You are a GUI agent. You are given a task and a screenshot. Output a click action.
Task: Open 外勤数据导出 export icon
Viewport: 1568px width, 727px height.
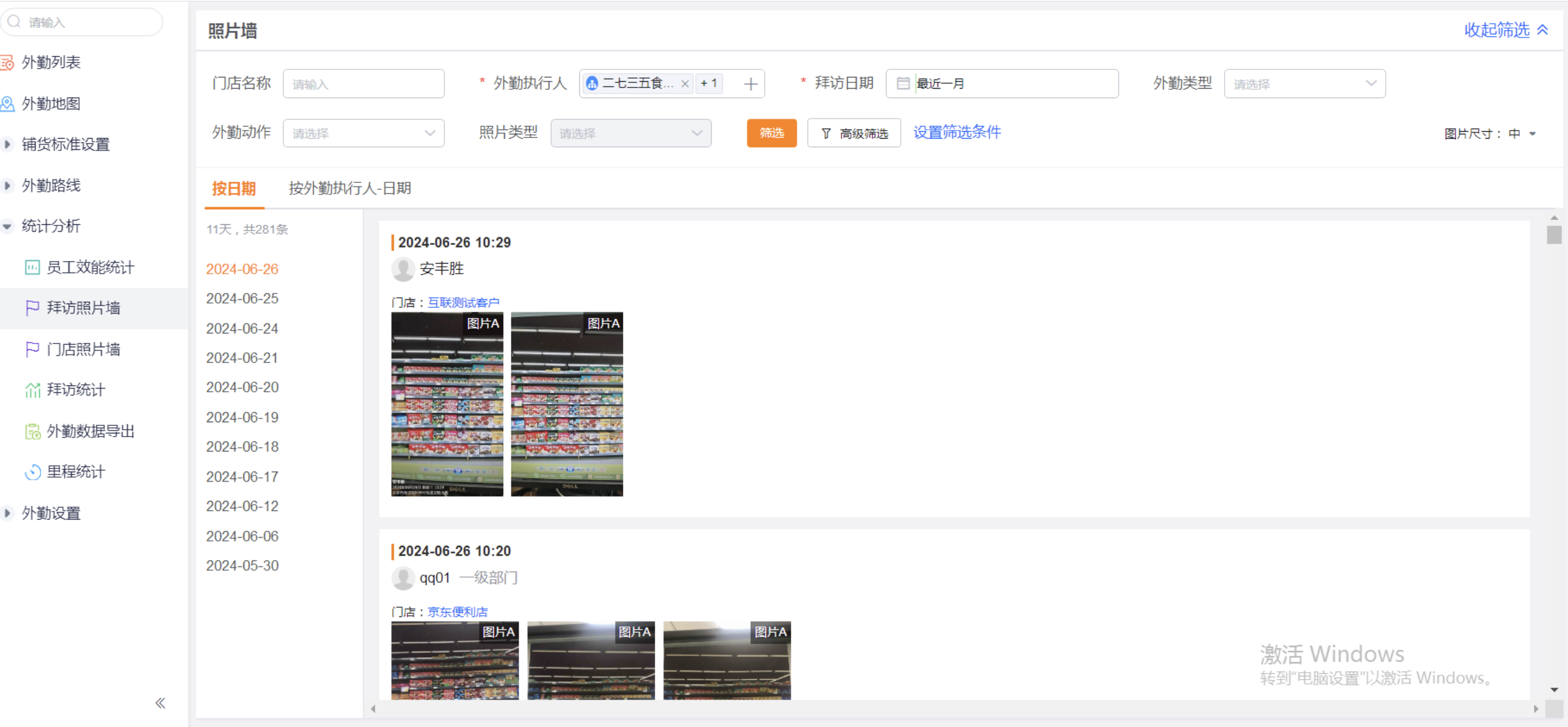click(32, 431)
